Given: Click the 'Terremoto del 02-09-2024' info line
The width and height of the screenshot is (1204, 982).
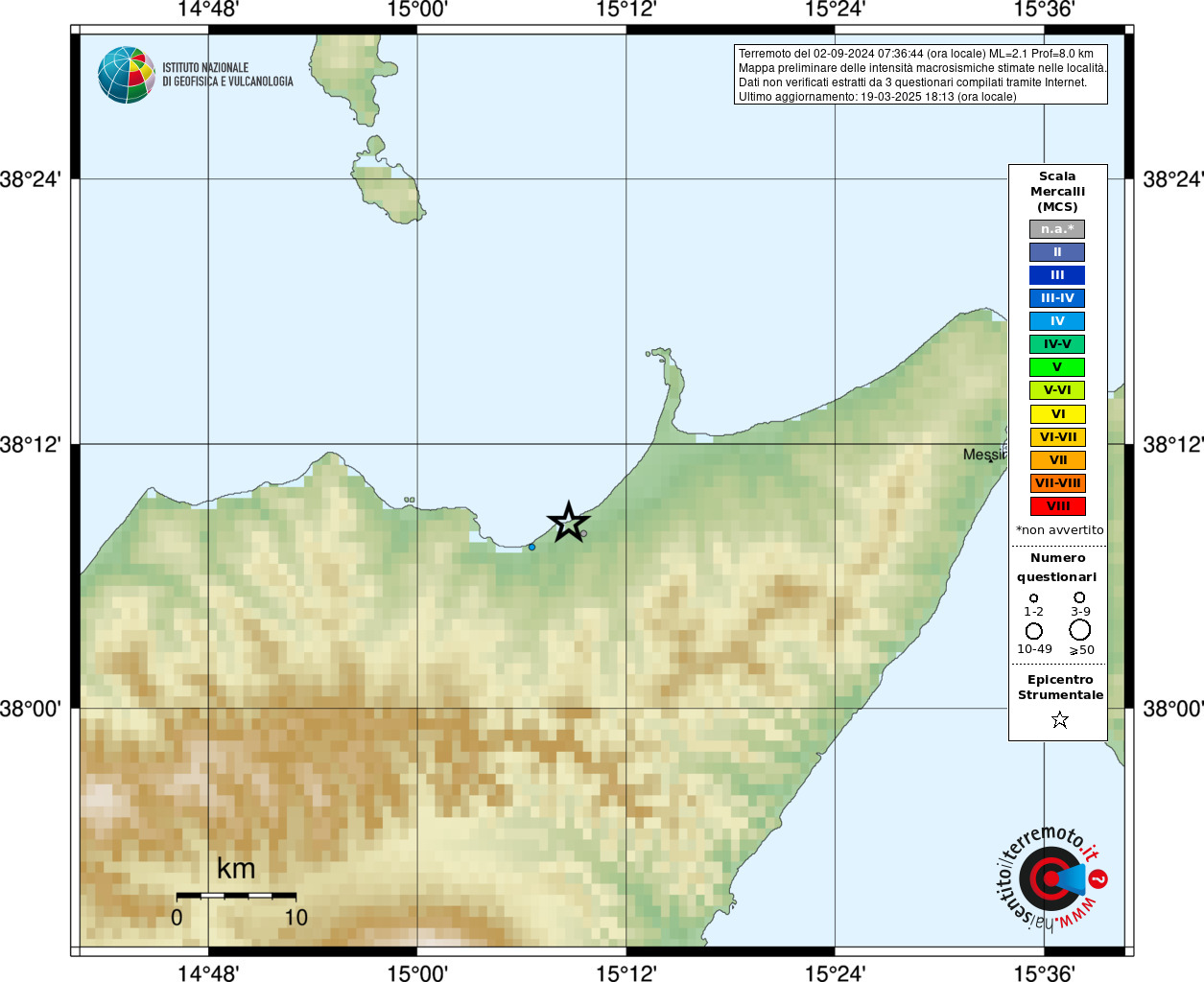Looking at the screenshot, I should (916, 54).
